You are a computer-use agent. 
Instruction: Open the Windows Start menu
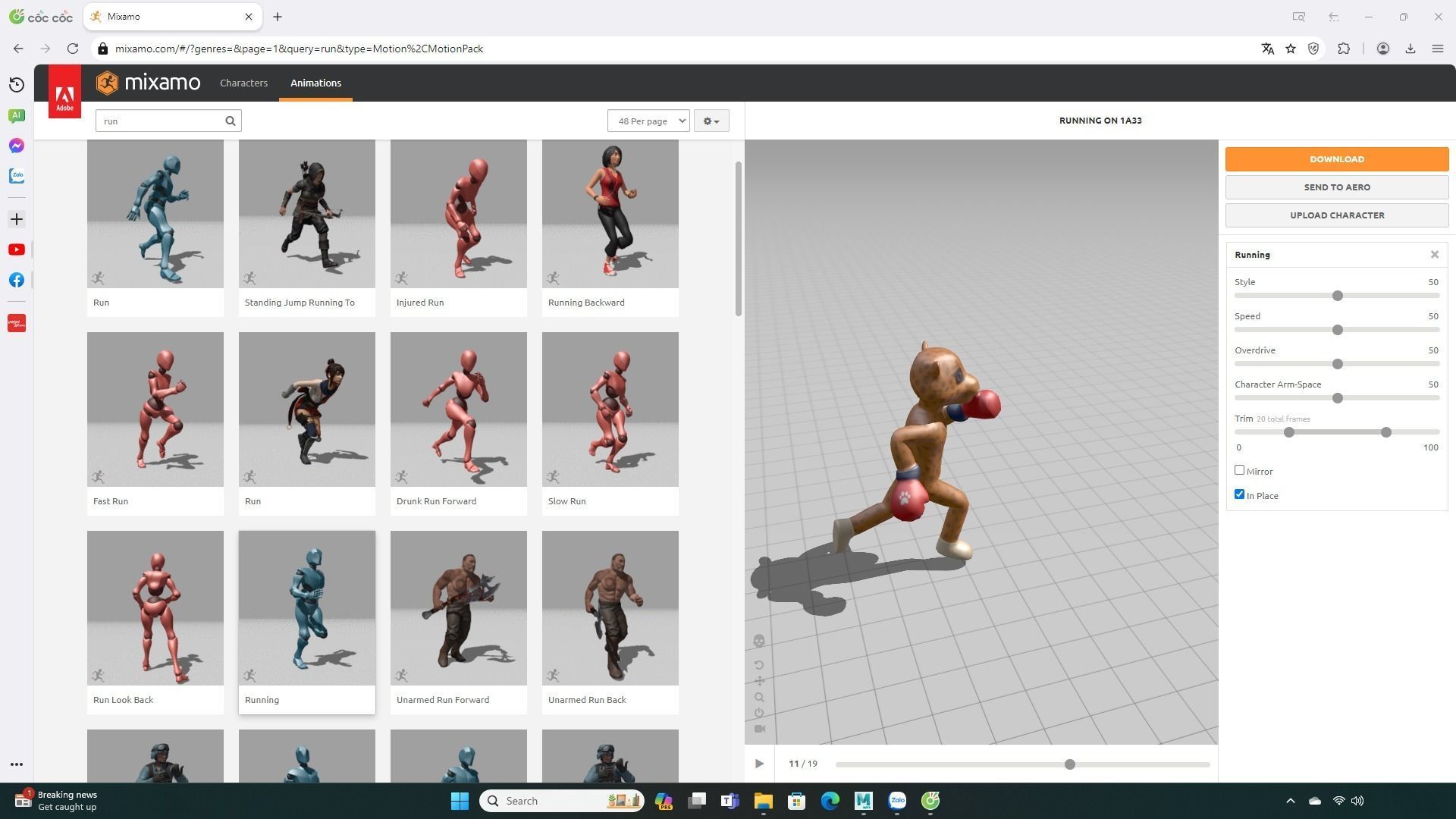460,801
